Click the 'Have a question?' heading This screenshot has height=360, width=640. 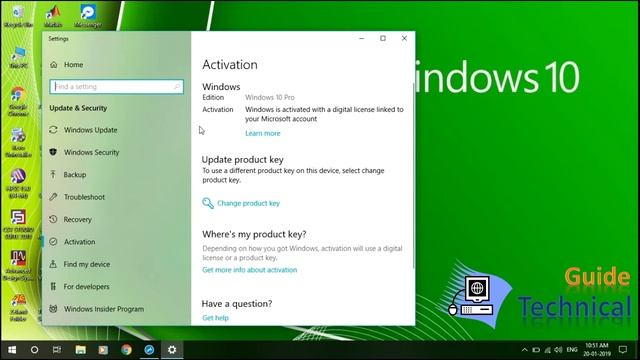[x=237, y=304]
